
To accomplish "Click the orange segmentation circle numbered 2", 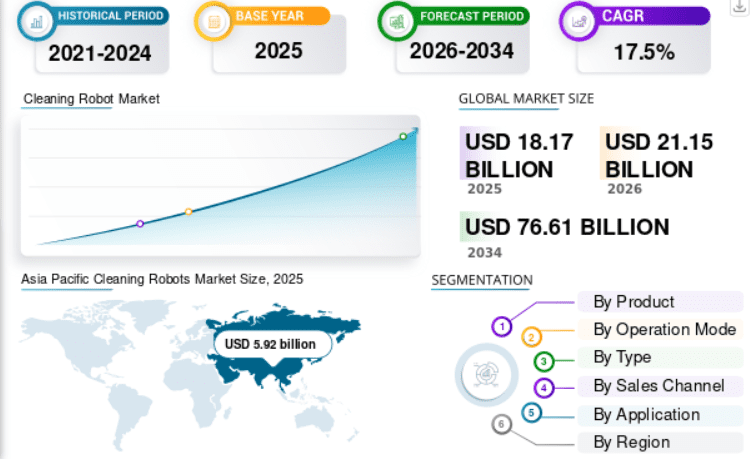I will [x=532, y=337].
